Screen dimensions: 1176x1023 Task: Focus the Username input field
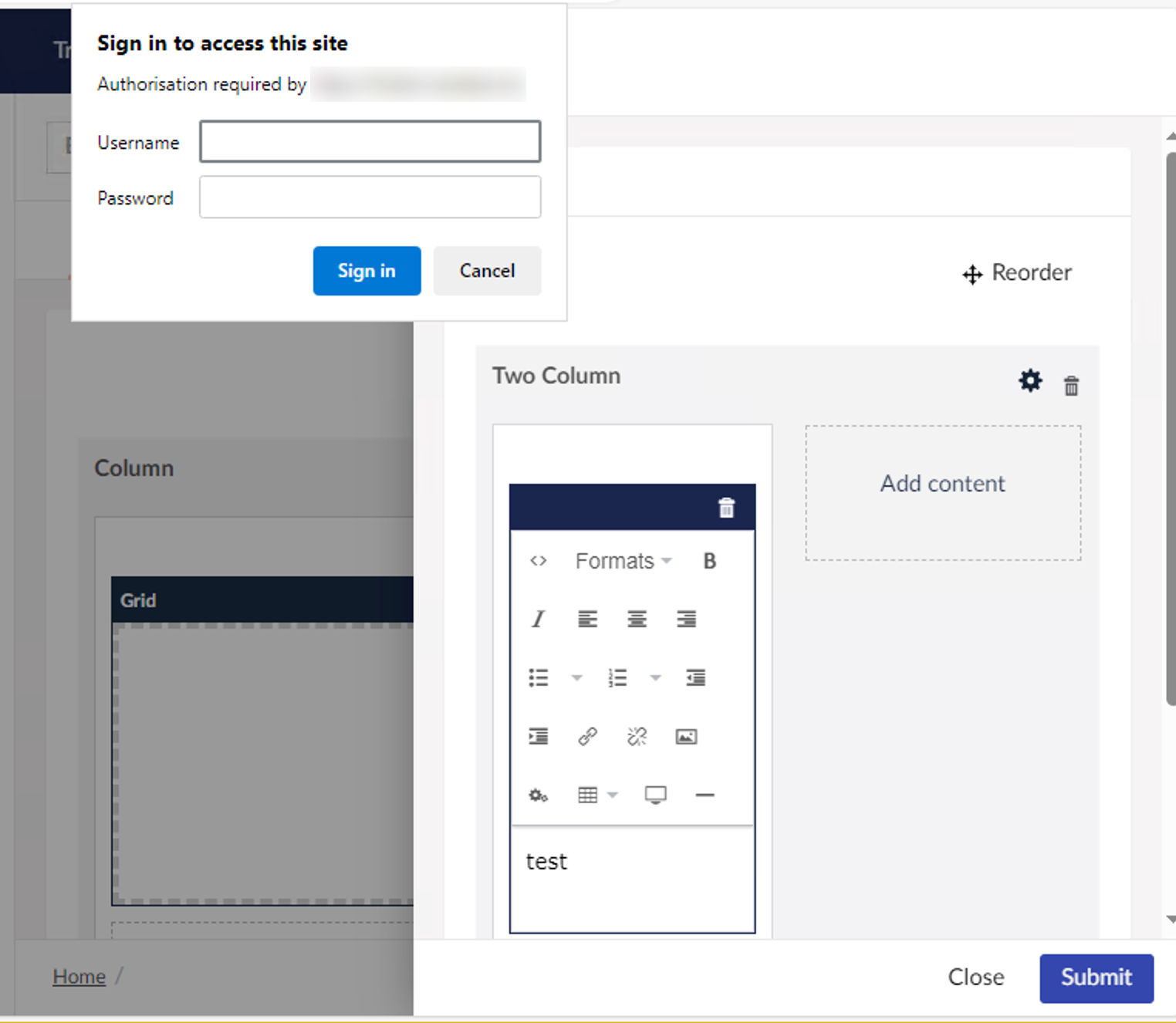370,141
